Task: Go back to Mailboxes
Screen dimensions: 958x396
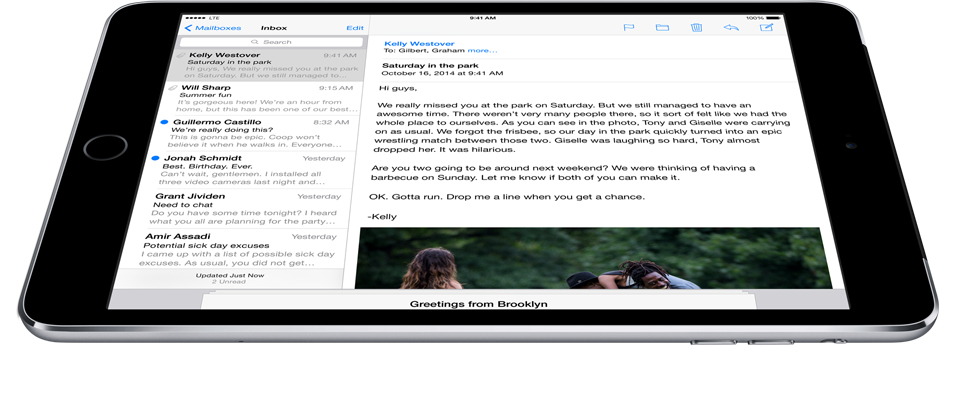Action: (213, 28)
